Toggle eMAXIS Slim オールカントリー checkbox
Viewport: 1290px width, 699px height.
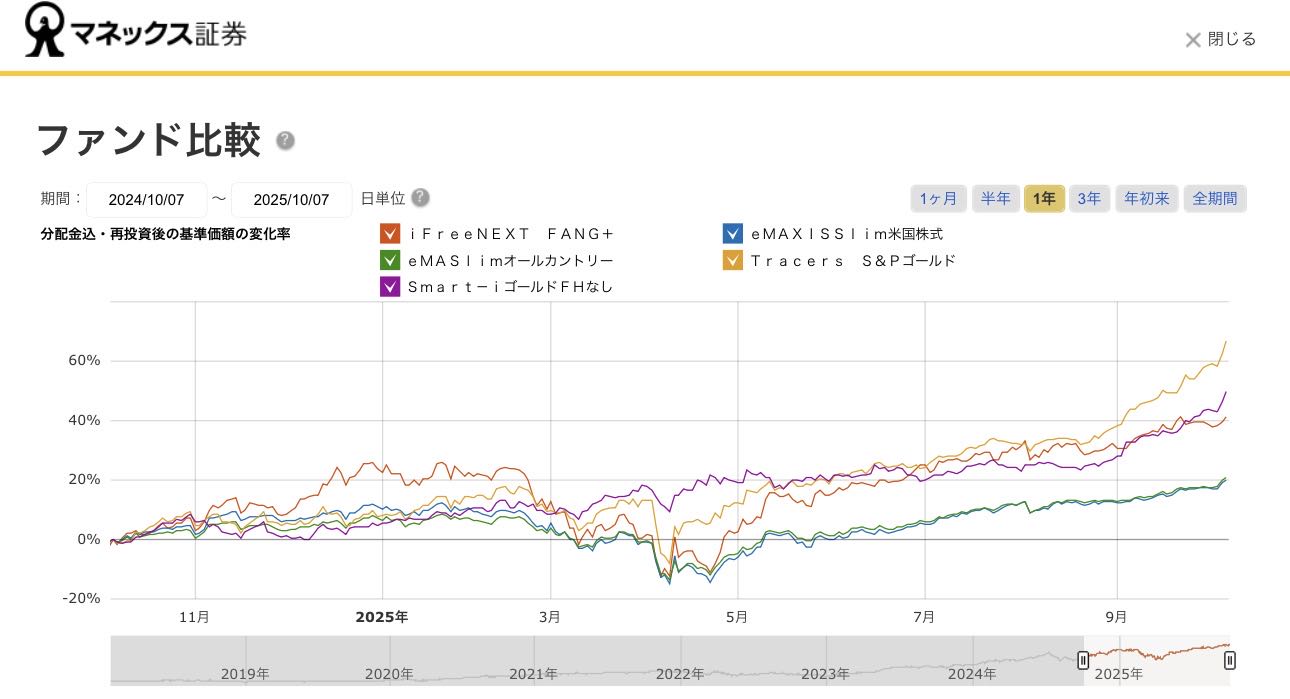pos(390,260)
